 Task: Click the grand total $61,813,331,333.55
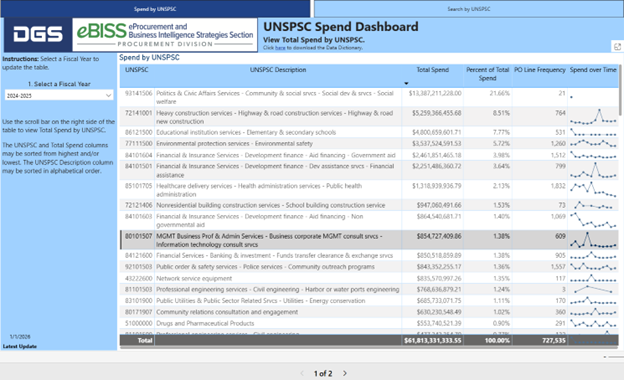(433, 341)
